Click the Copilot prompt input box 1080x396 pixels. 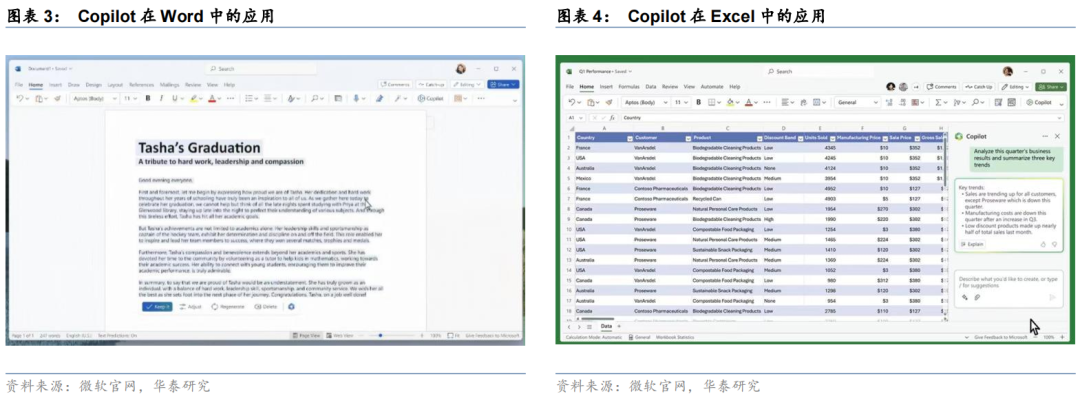(1008, 288)
